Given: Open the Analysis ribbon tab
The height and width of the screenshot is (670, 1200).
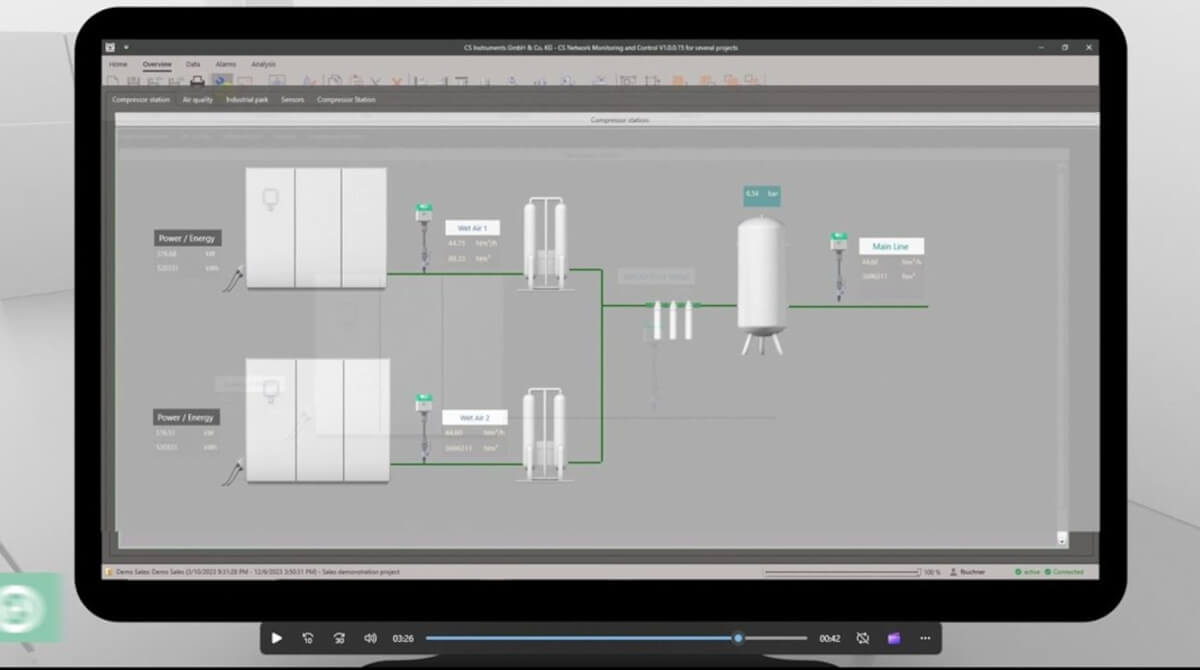Looking at the screenshot, I should tap(263, 64).
